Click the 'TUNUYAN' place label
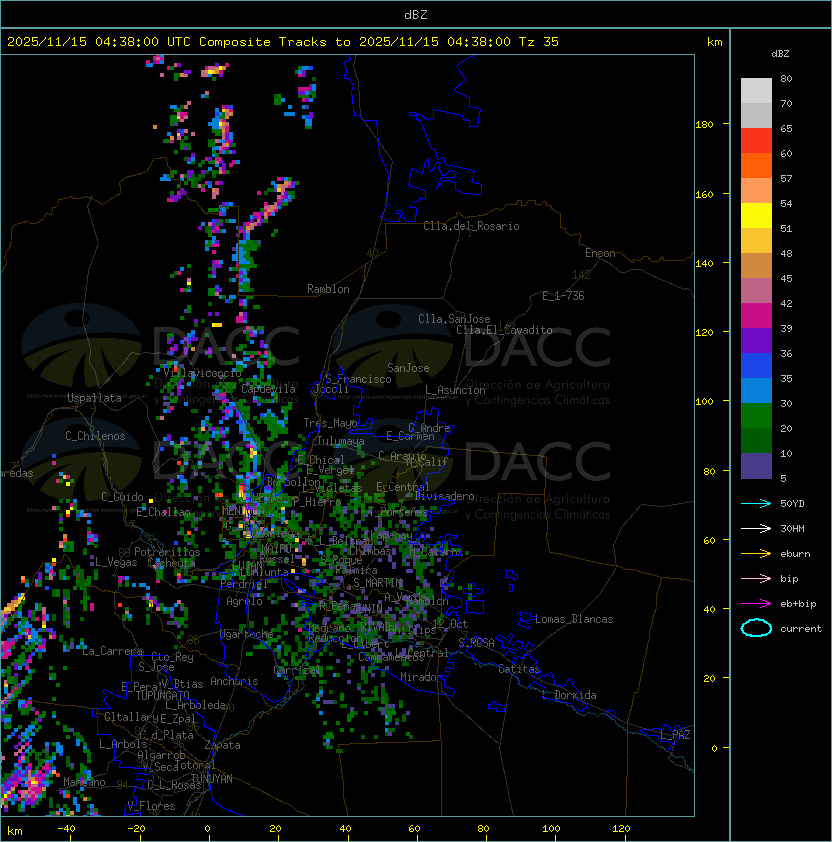The height and width of the screenshot is (842, 832). point(212,779)
